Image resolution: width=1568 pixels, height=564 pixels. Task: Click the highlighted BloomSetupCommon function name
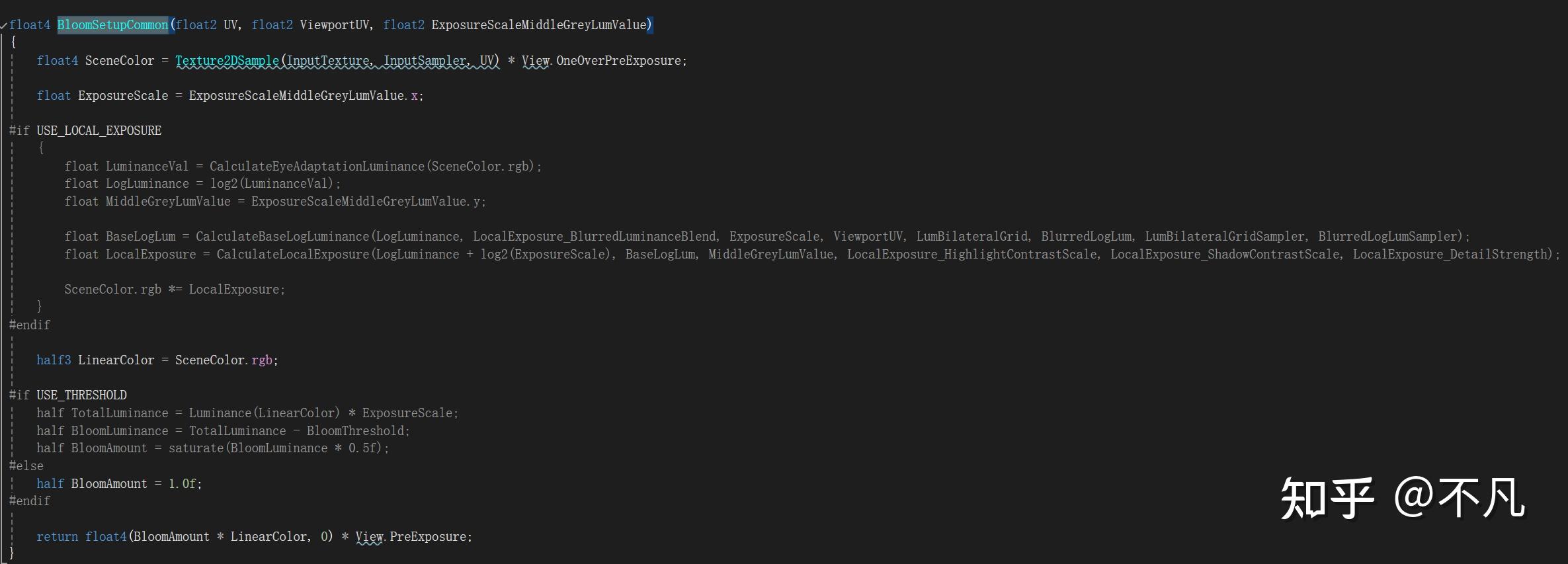pos(112,25)
